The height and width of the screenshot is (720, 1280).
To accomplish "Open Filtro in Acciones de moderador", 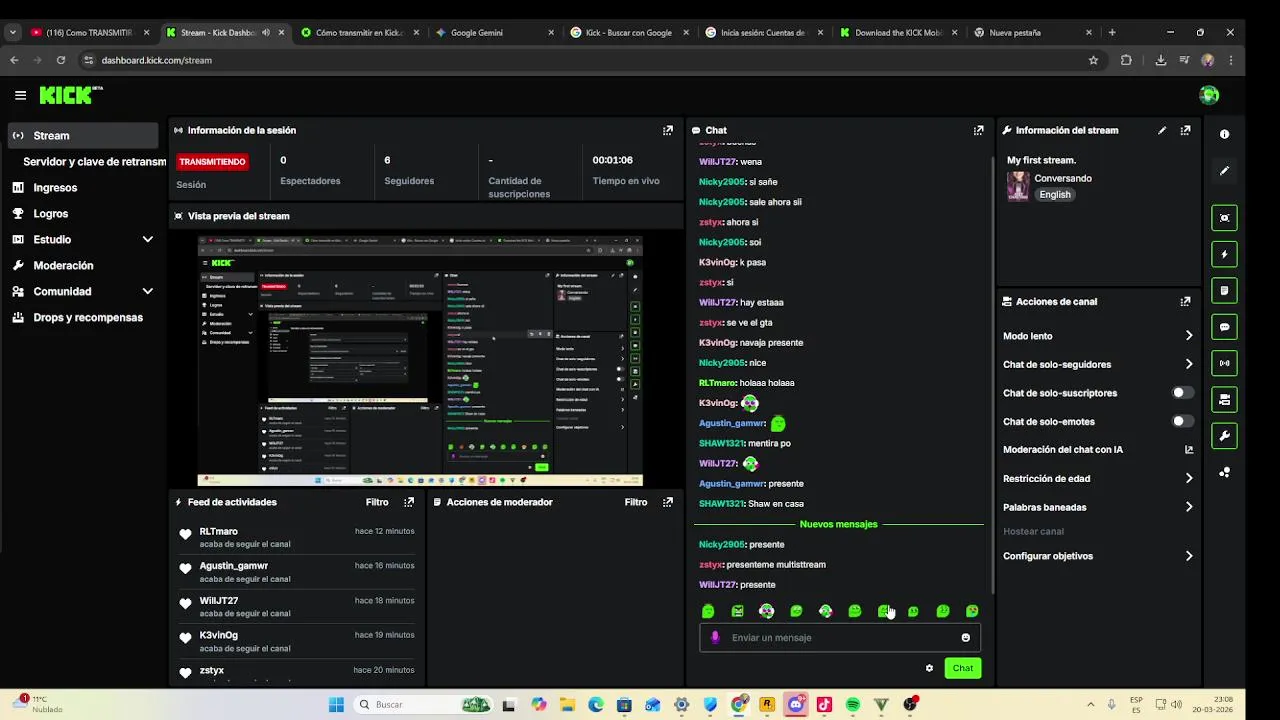I will [x=636, y=502].
